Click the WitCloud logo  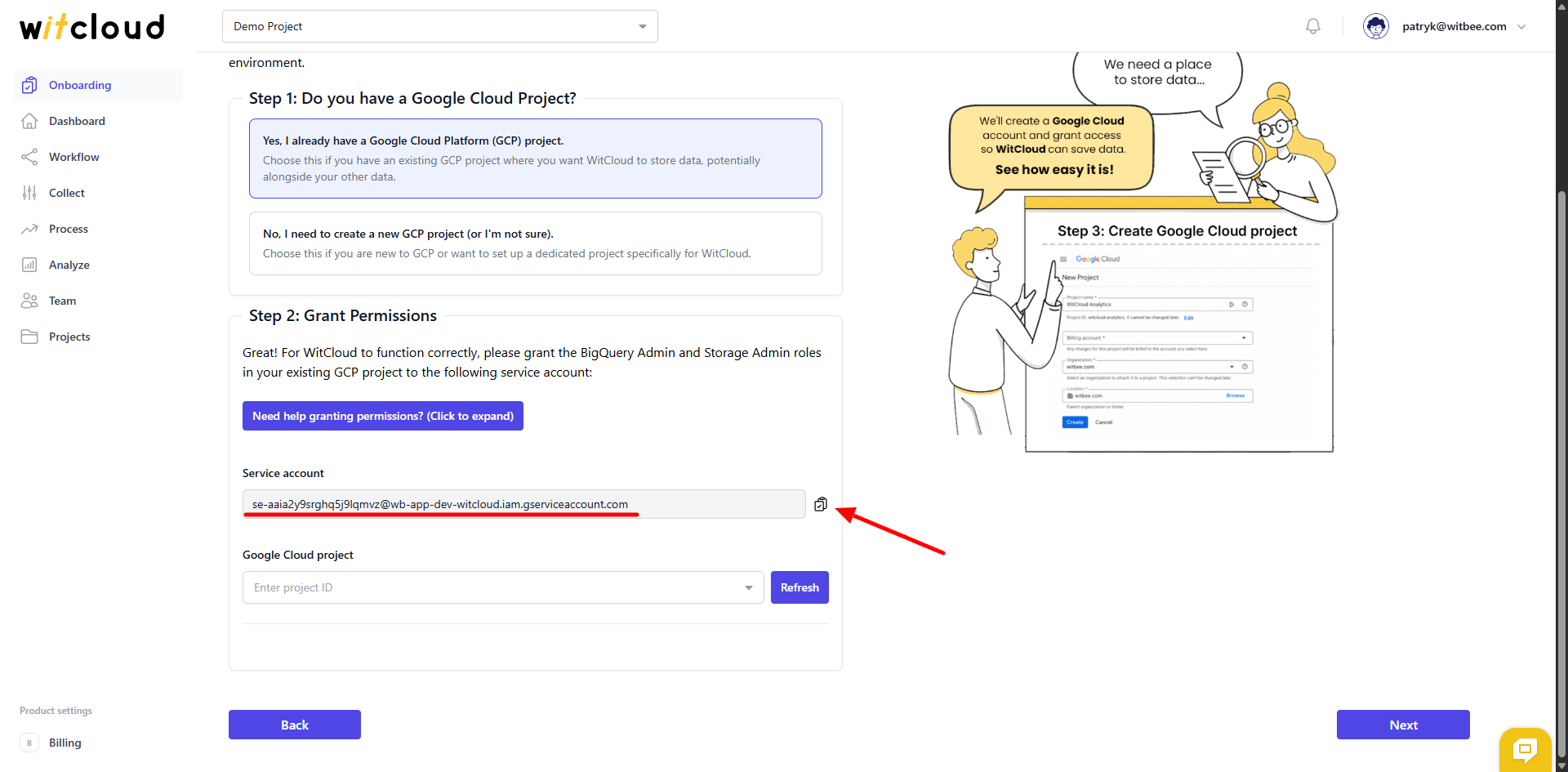92,27
